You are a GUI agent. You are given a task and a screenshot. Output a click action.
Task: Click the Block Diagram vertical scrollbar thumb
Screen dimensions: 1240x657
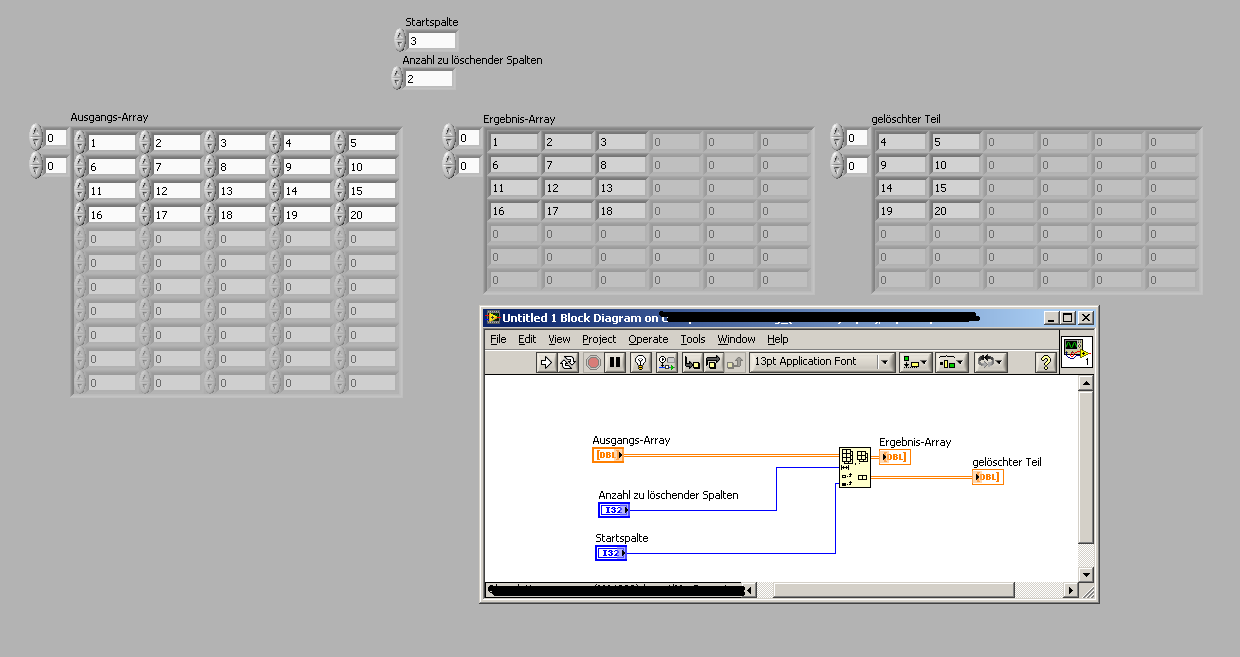pyautogui.click(x=1087, y=467)
